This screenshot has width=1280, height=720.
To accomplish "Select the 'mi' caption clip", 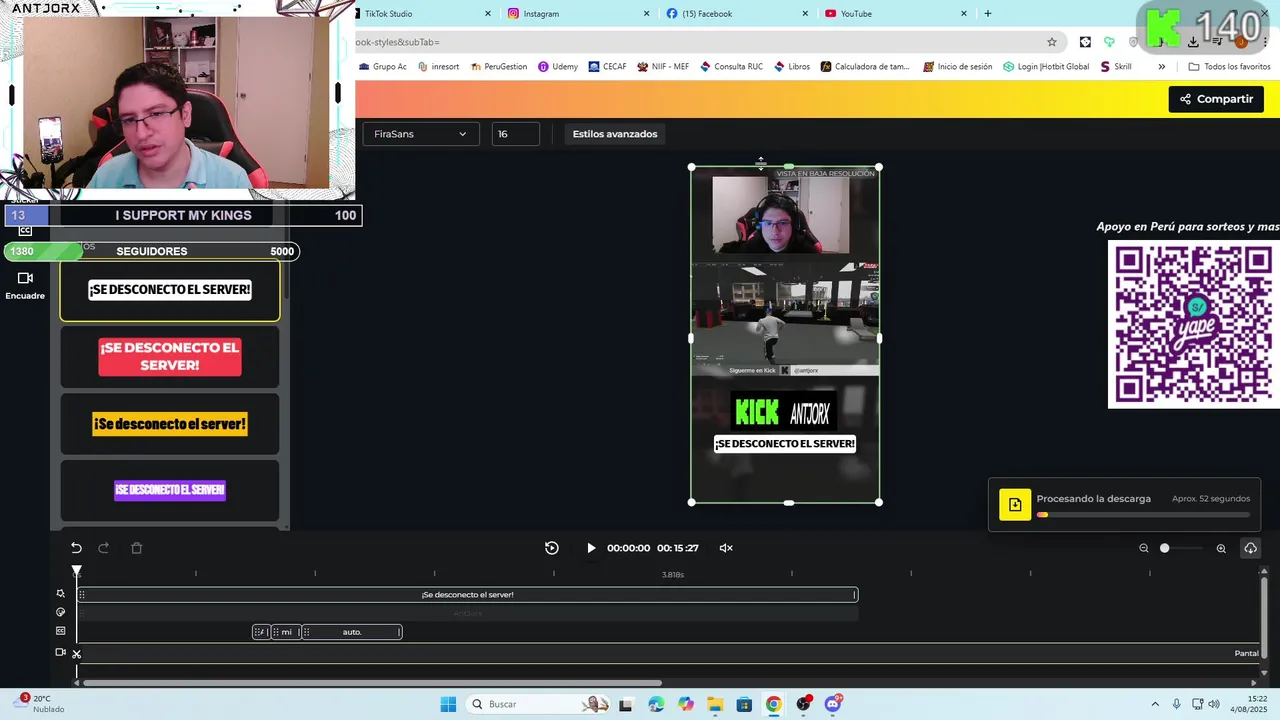I will click(x=286, y=632).
